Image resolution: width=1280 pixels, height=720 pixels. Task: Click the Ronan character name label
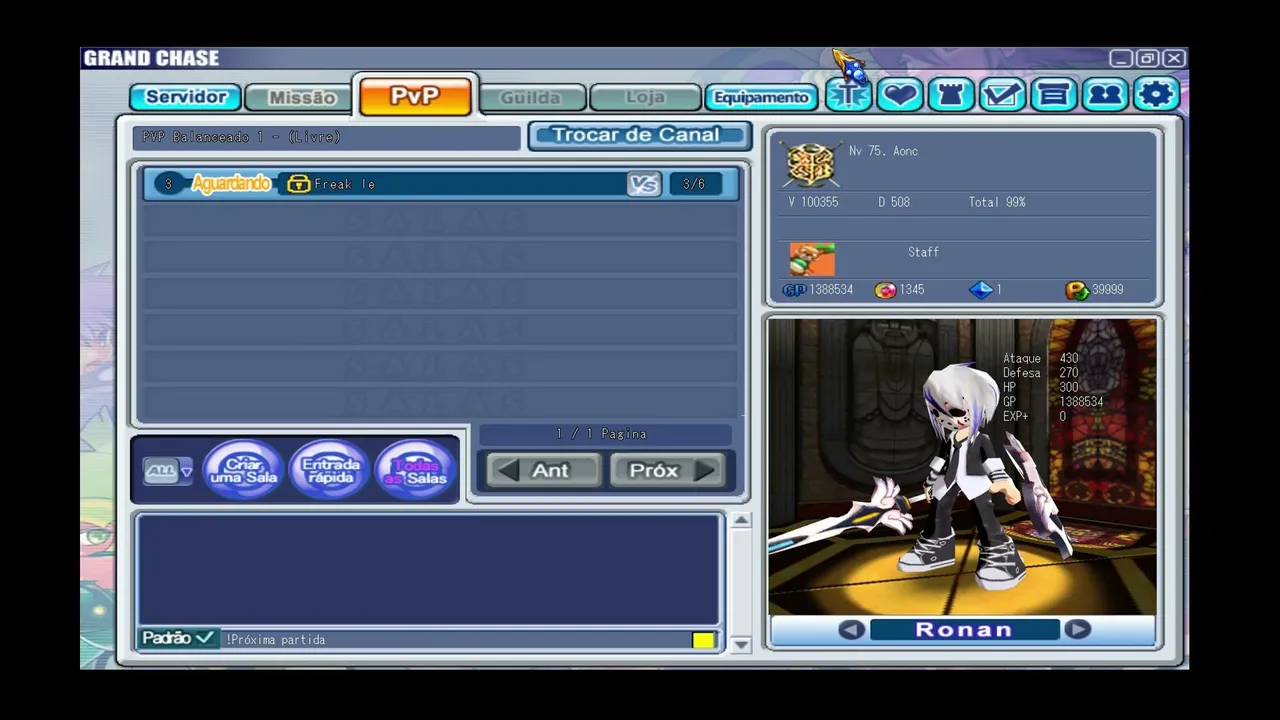tap(964, 630)
